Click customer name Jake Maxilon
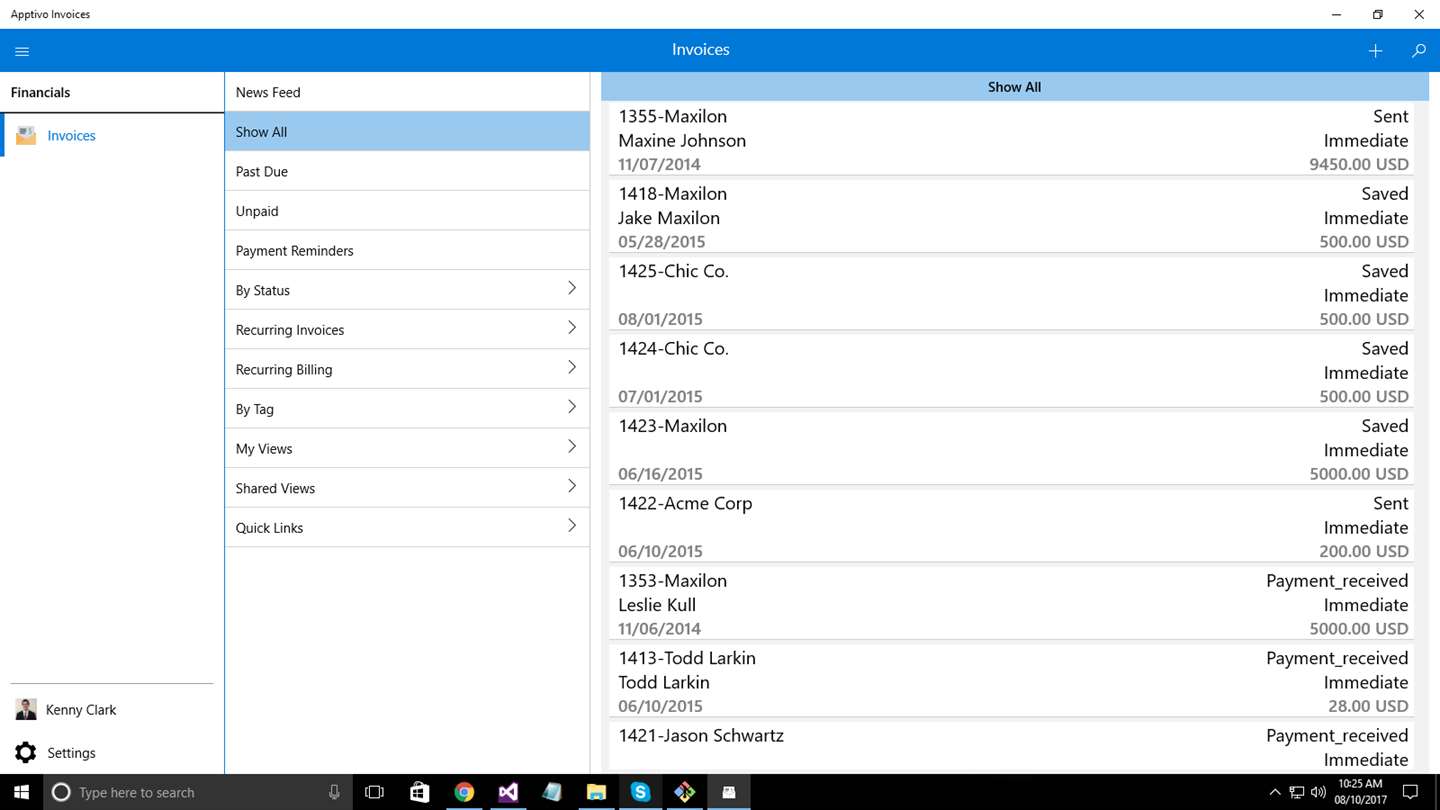This screenshot has height=810, width=1440. [x=669, y=218]
